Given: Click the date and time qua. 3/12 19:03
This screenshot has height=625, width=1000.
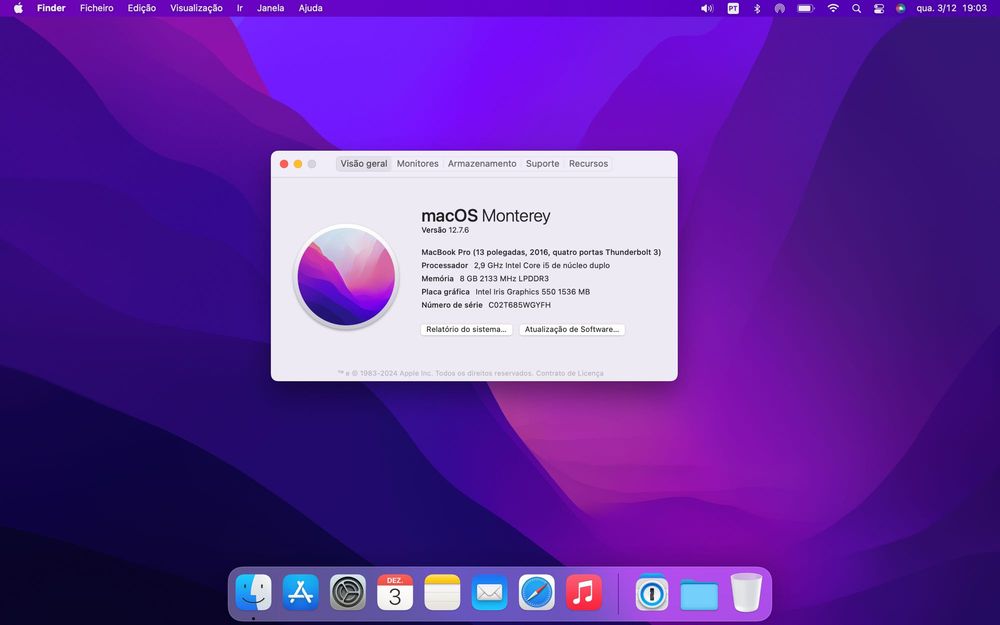Looking at the screenshot, I should point(952,8).
